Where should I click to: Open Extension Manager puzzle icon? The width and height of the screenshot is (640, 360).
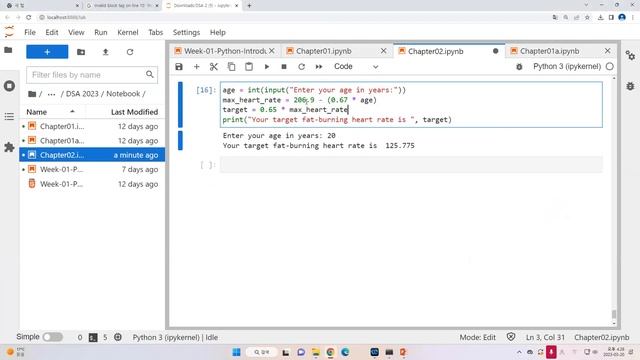click(9, 147)
